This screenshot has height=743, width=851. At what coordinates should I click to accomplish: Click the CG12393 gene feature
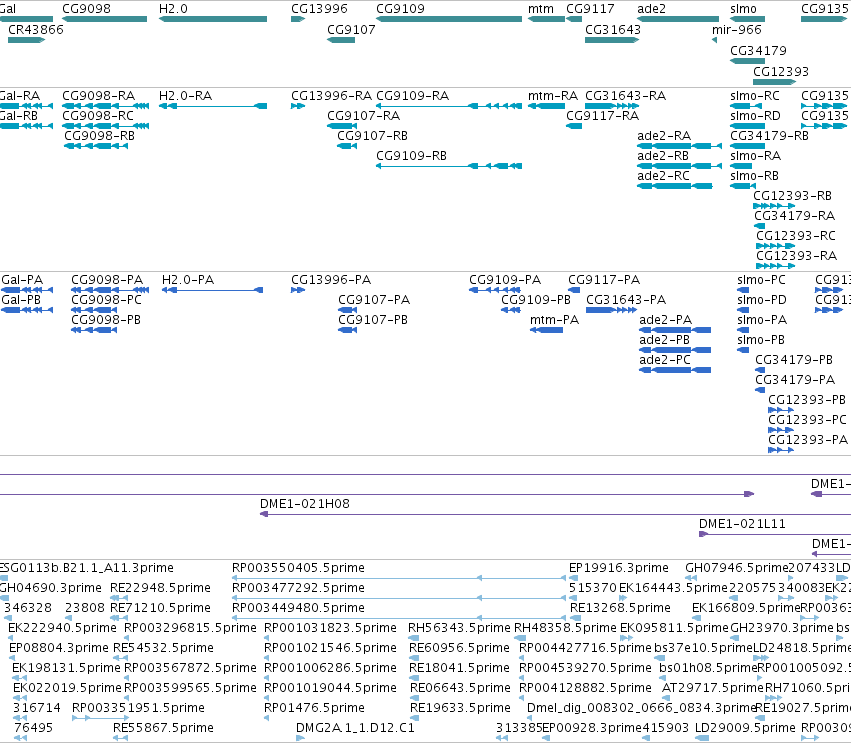(x=774, y=82)
